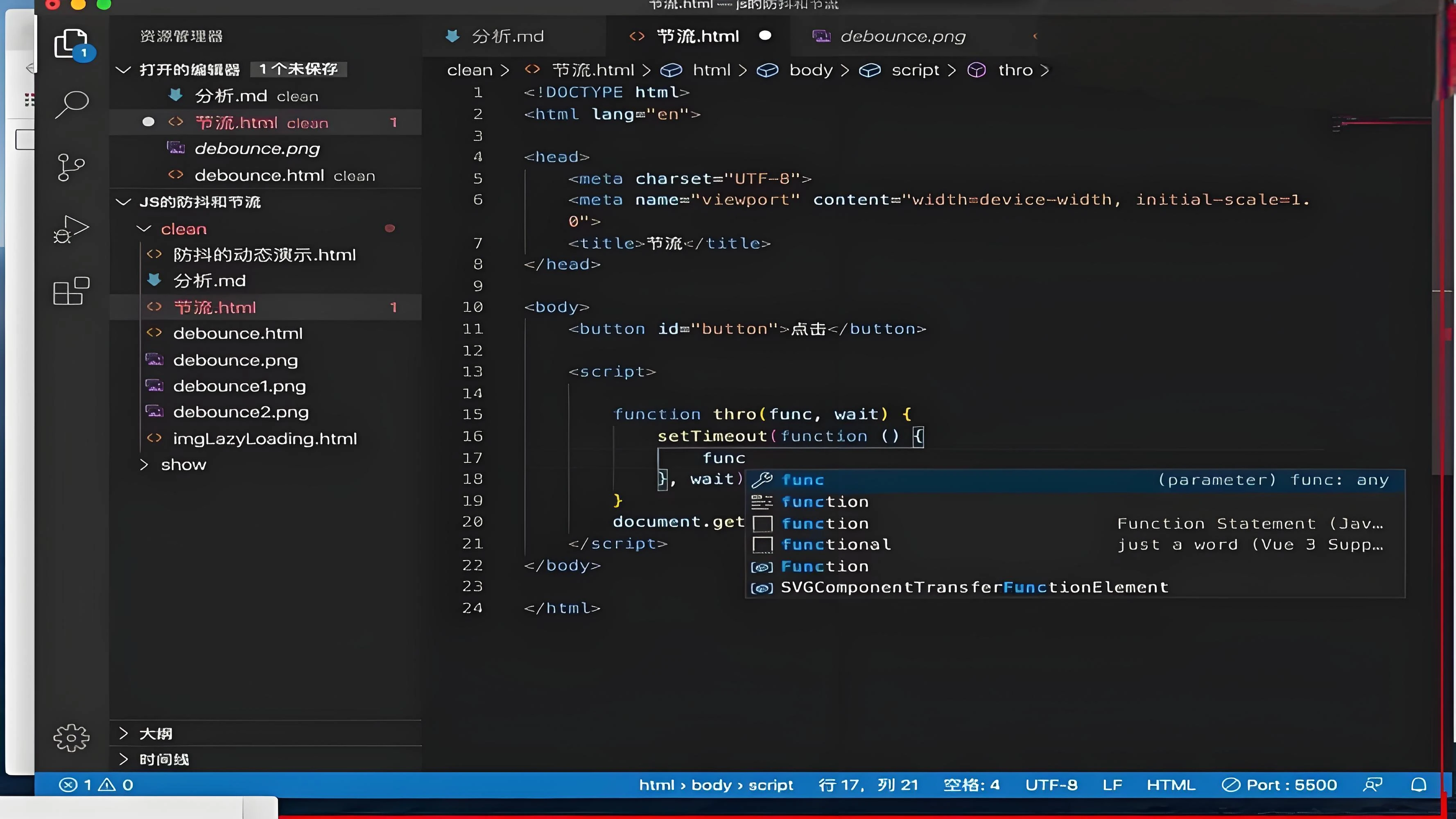Click the 行 17, 列 21 cursor position

(868, 785)
